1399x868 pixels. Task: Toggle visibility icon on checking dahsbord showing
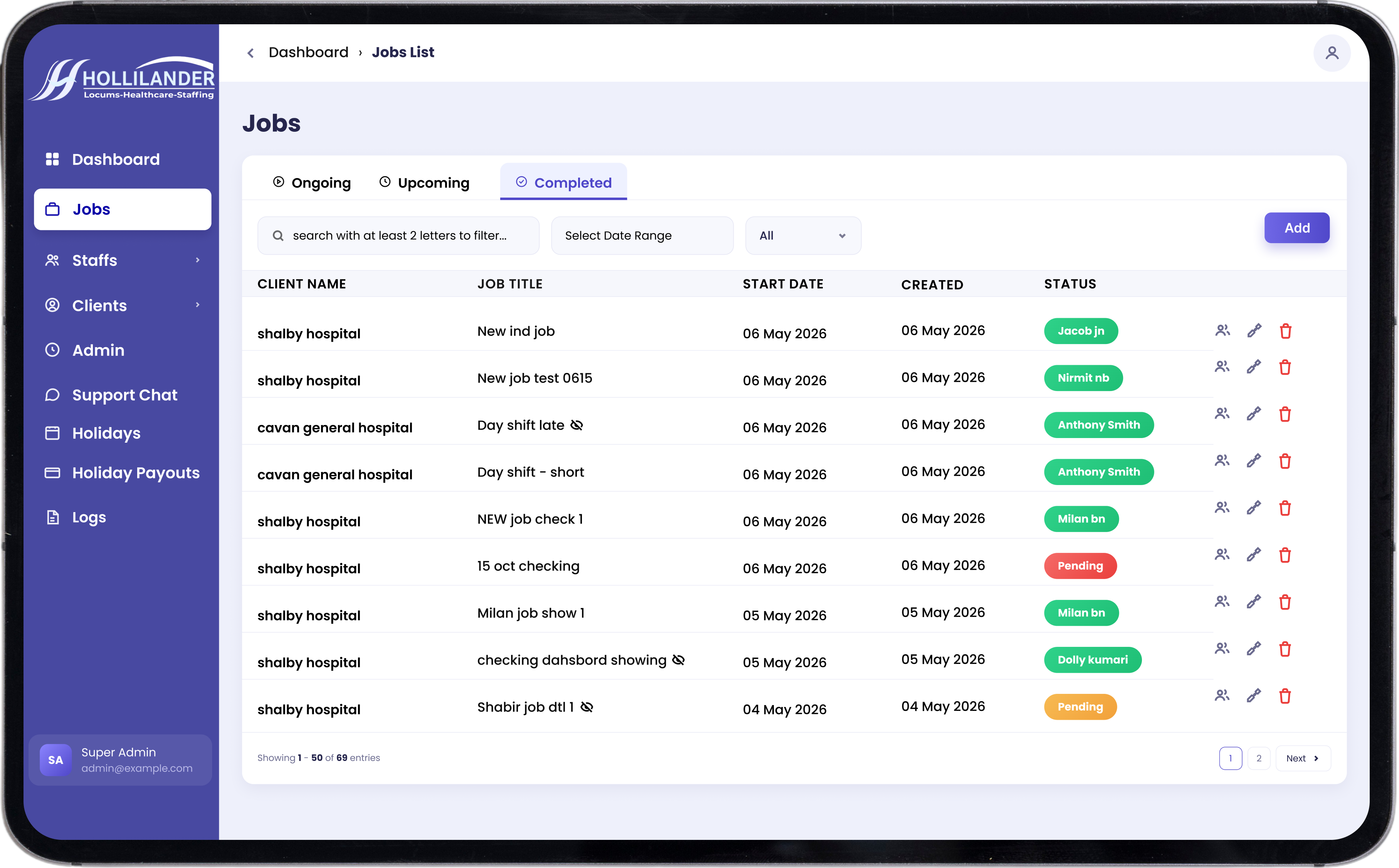click(x=678, y=660)
